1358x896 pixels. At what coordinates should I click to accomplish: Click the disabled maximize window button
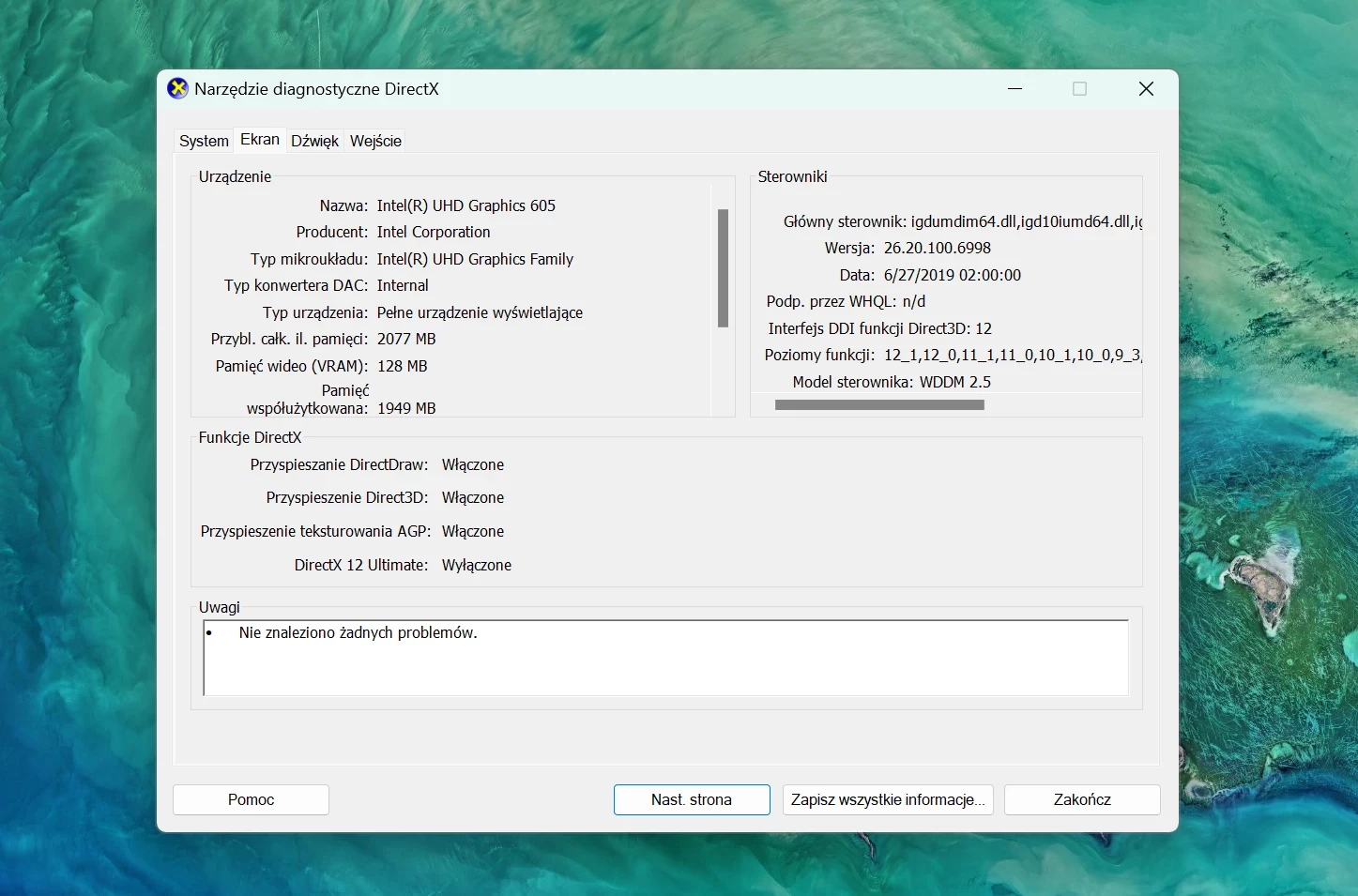tap(1079, 88)
